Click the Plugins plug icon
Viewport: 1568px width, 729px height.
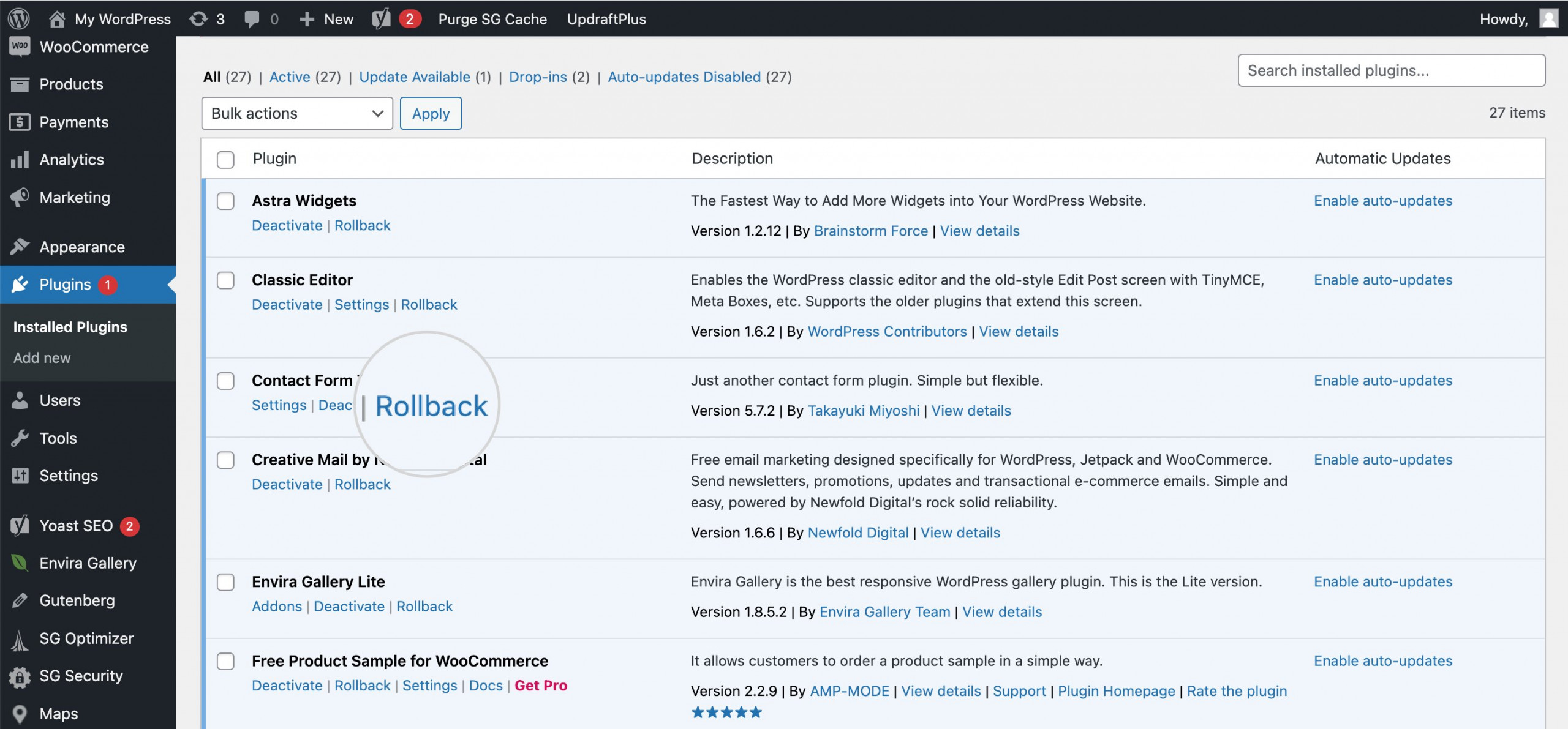(20, 285)
